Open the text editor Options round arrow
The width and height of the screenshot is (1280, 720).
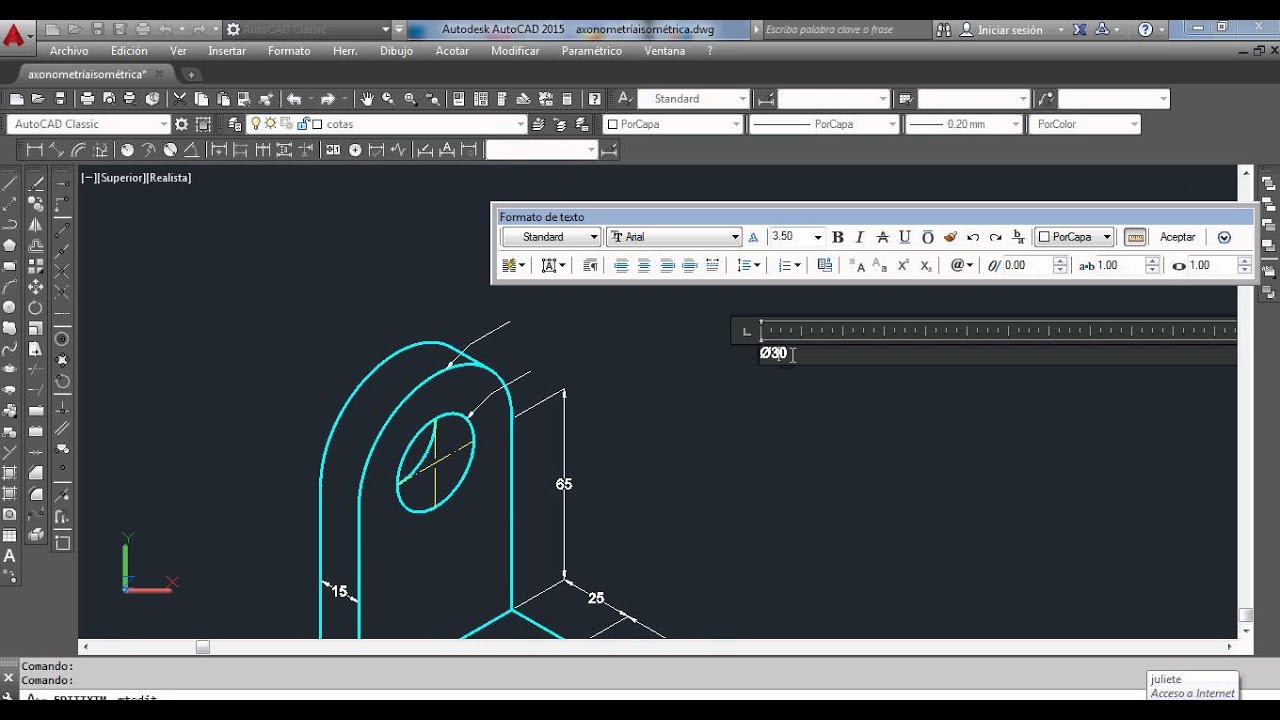[x=1224, y=237]
